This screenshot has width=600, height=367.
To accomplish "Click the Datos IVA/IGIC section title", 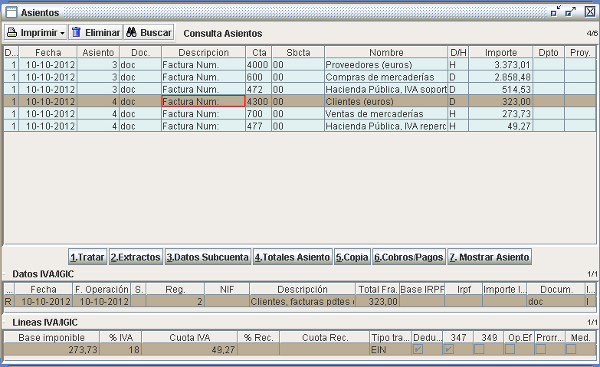I will (43, 274).
